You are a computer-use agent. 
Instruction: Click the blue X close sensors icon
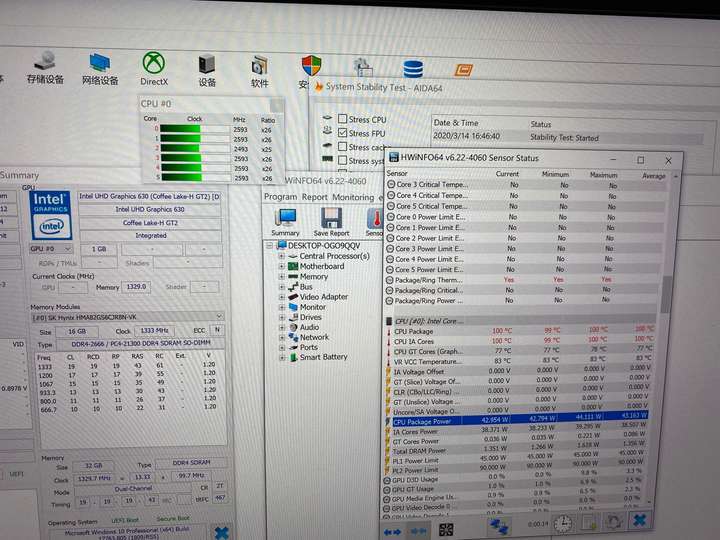click(639, 520)
